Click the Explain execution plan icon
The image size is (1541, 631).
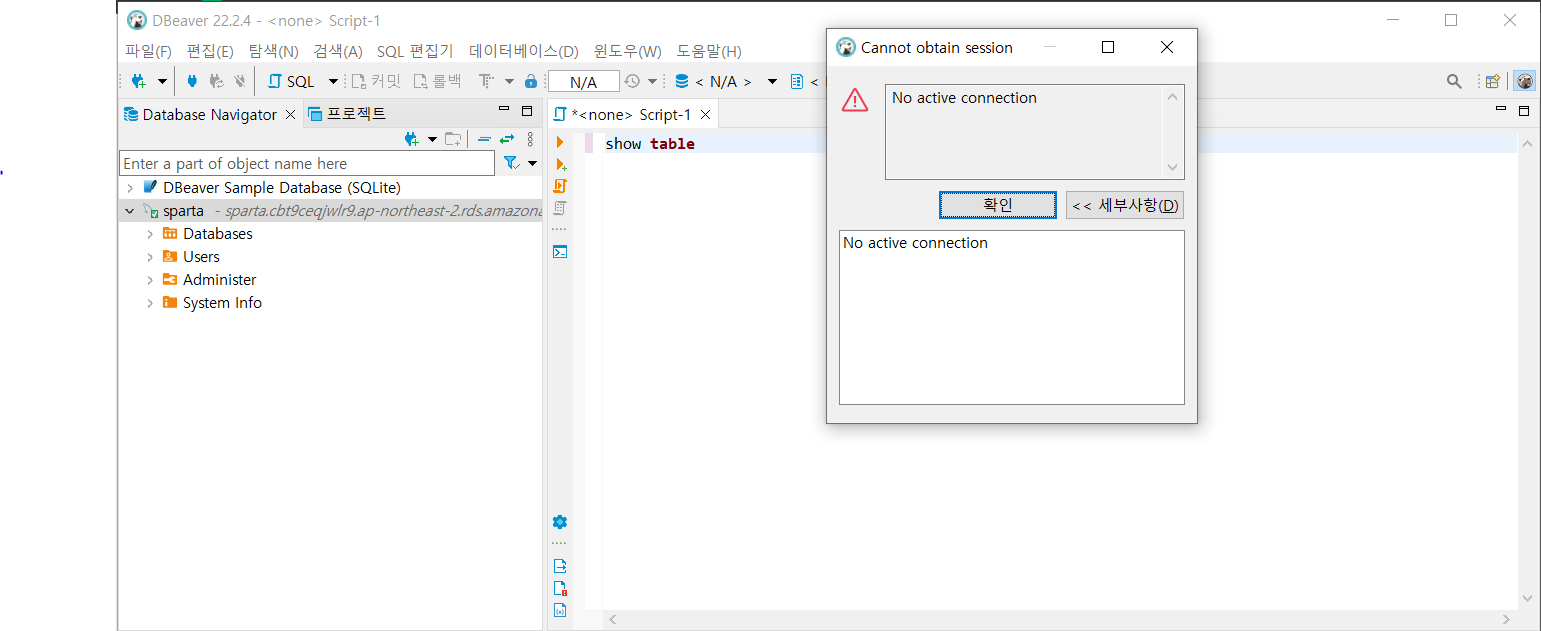[x=560, y=208]
